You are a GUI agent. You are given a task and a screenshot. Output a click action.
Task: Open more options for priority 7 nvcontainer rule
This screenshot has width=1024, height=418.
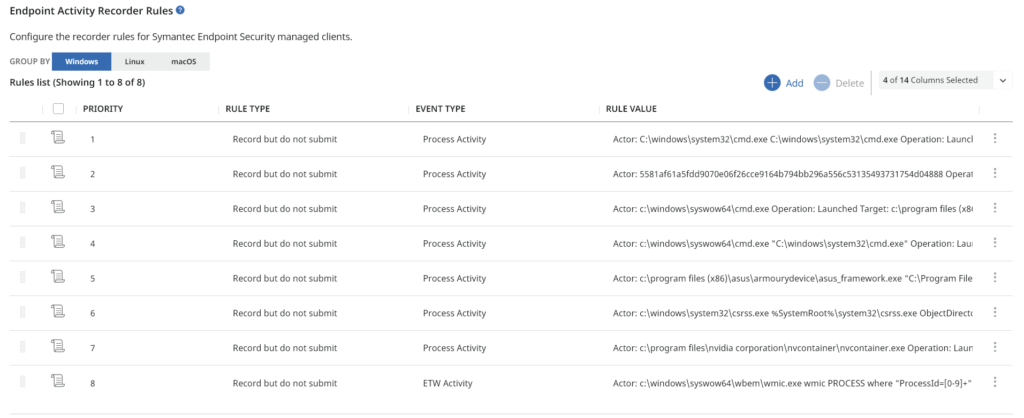(995, 347)
